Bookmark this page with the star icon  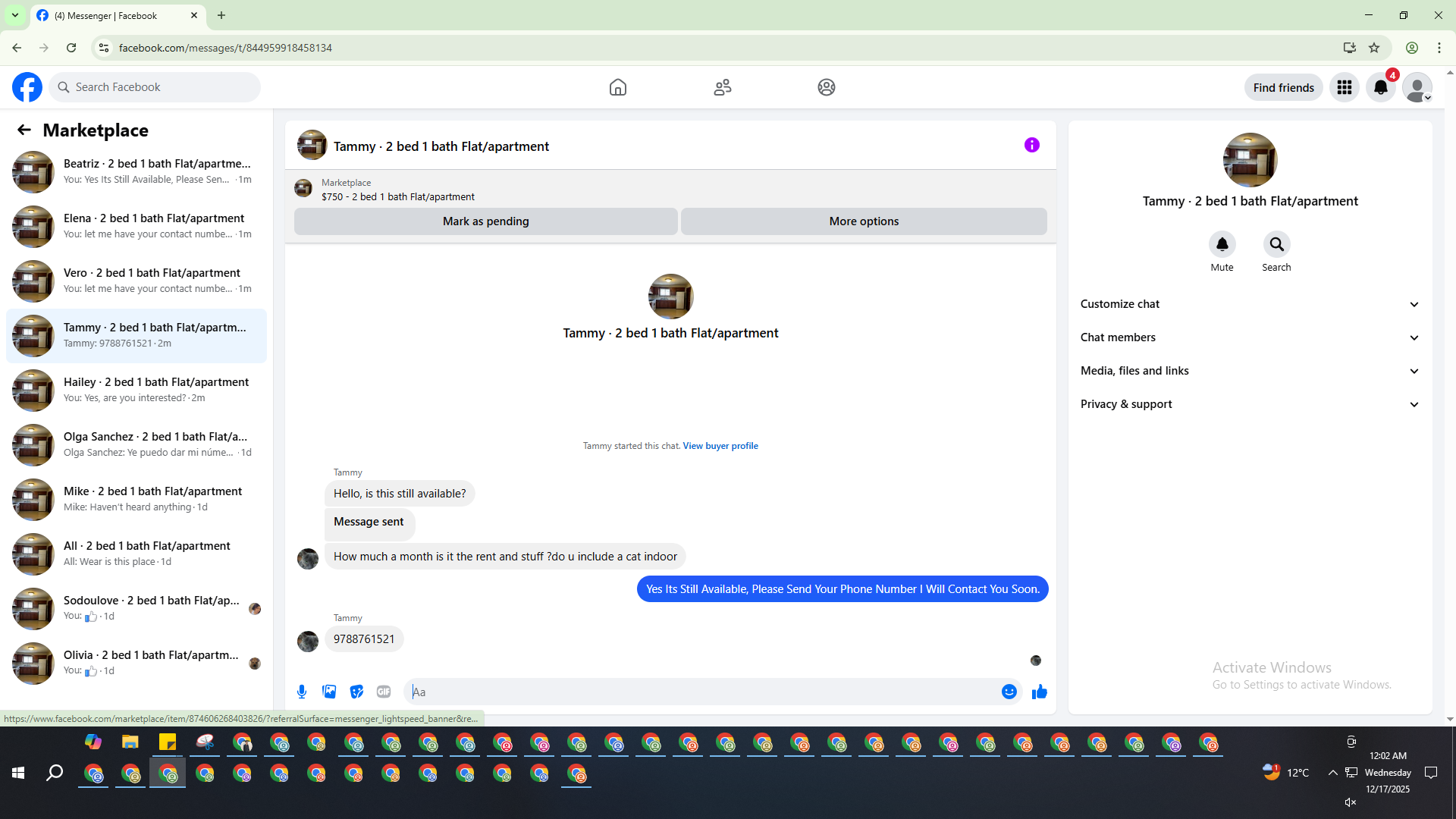coord(1374,48)
